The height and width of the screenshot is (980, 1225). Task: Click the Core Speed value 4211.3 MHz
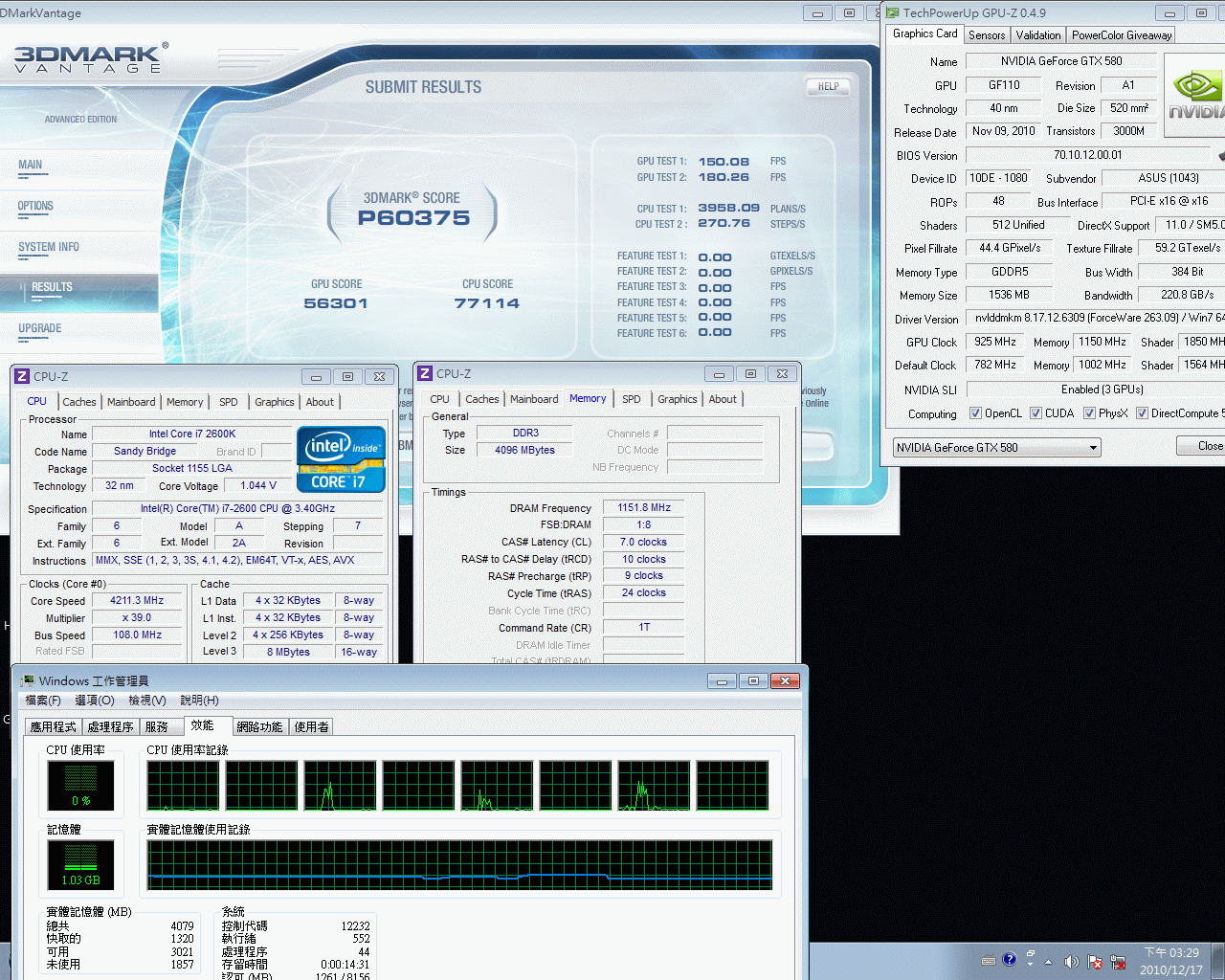[x=138, y=601]
